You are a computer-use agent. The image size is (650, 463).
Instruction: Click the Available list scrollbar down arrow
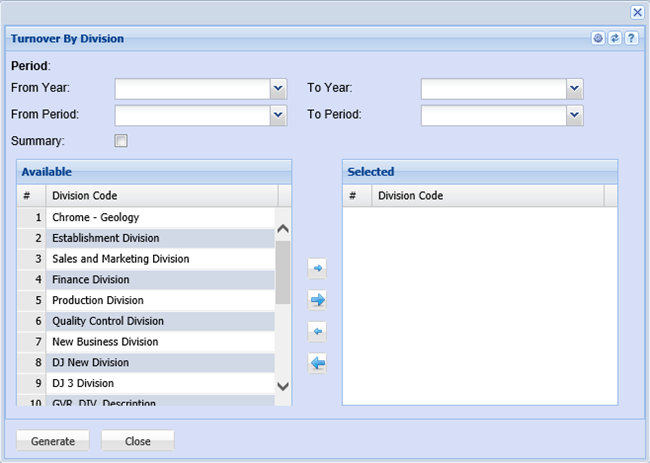tap(282, 385)
